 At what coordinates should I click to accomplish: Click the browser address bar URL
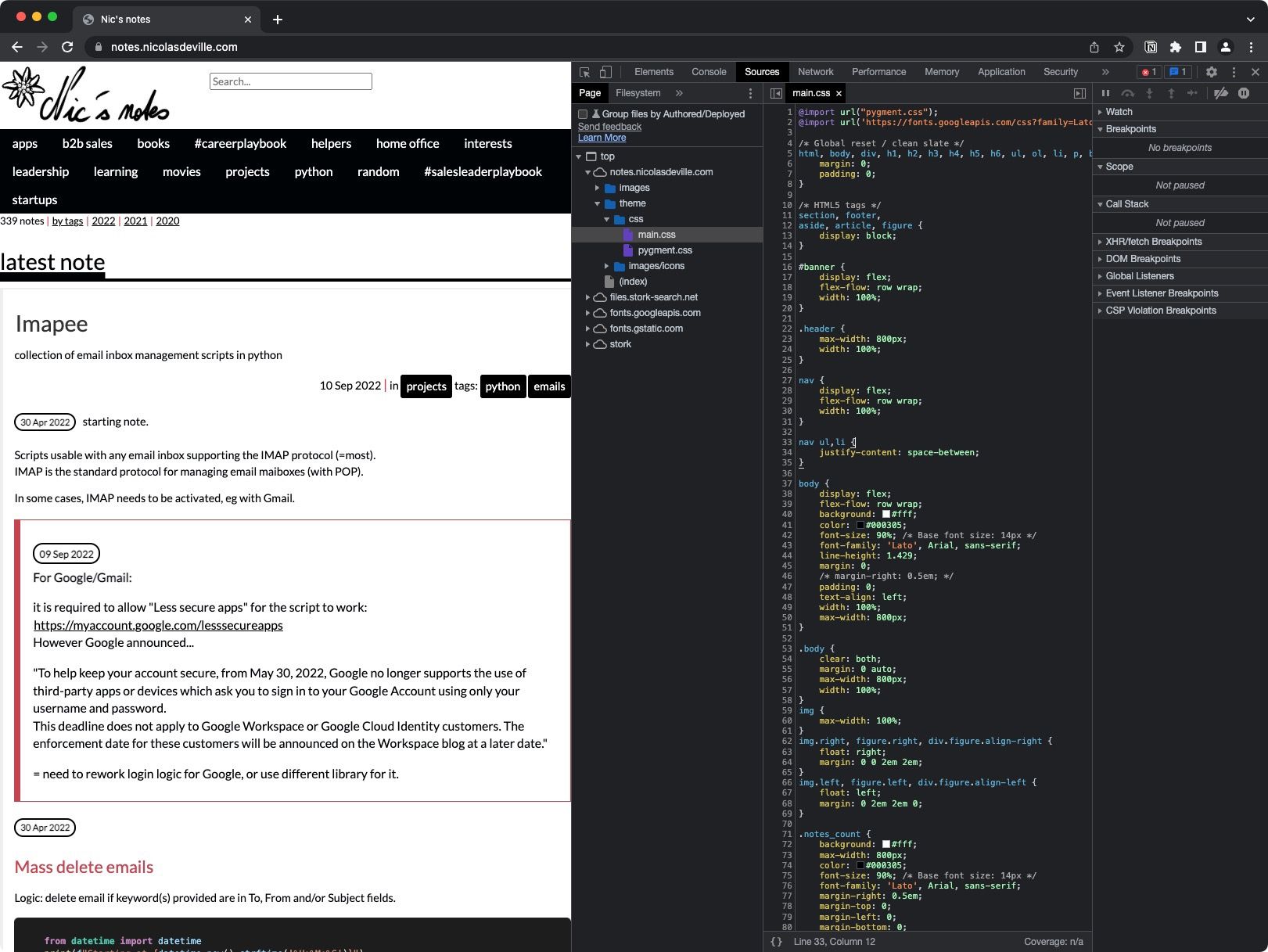click(x=174, y=47)
